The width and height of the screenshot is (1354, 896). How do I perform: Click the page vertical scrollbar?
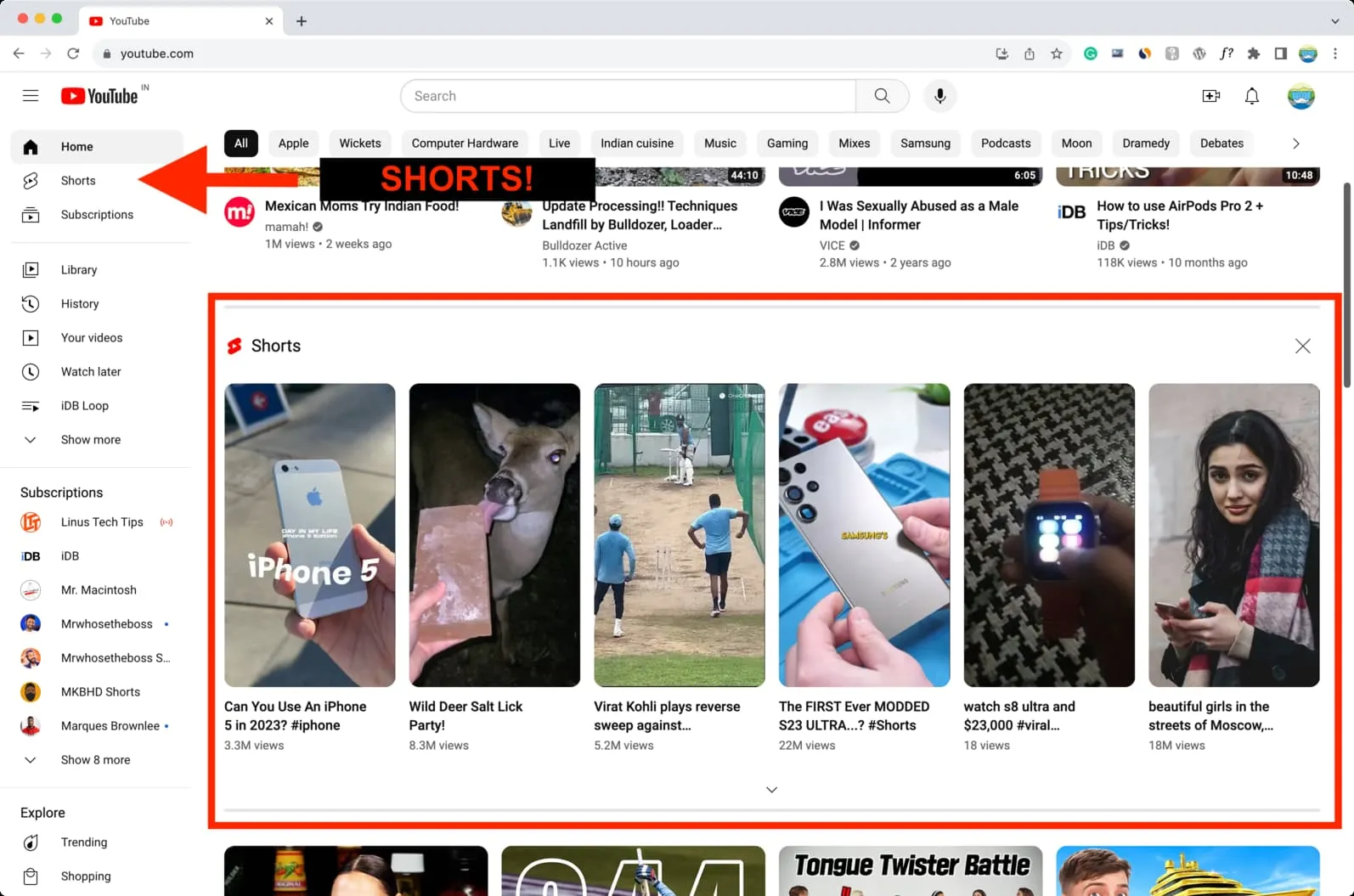[x=1348, y=285]
